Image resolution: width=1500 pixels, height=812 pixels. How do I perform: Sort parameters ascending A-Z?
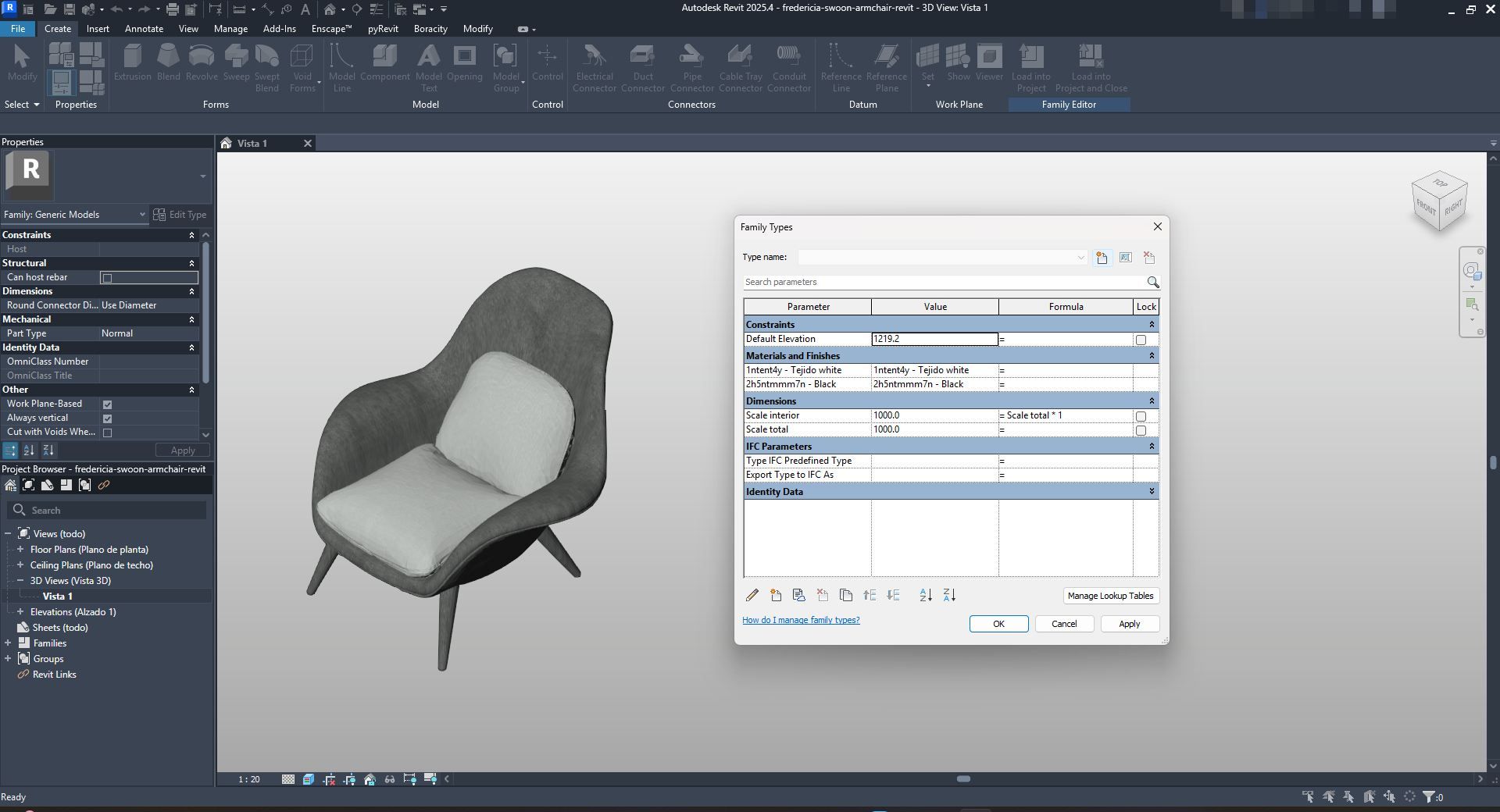pyautogui.click(x=926, y=596)
